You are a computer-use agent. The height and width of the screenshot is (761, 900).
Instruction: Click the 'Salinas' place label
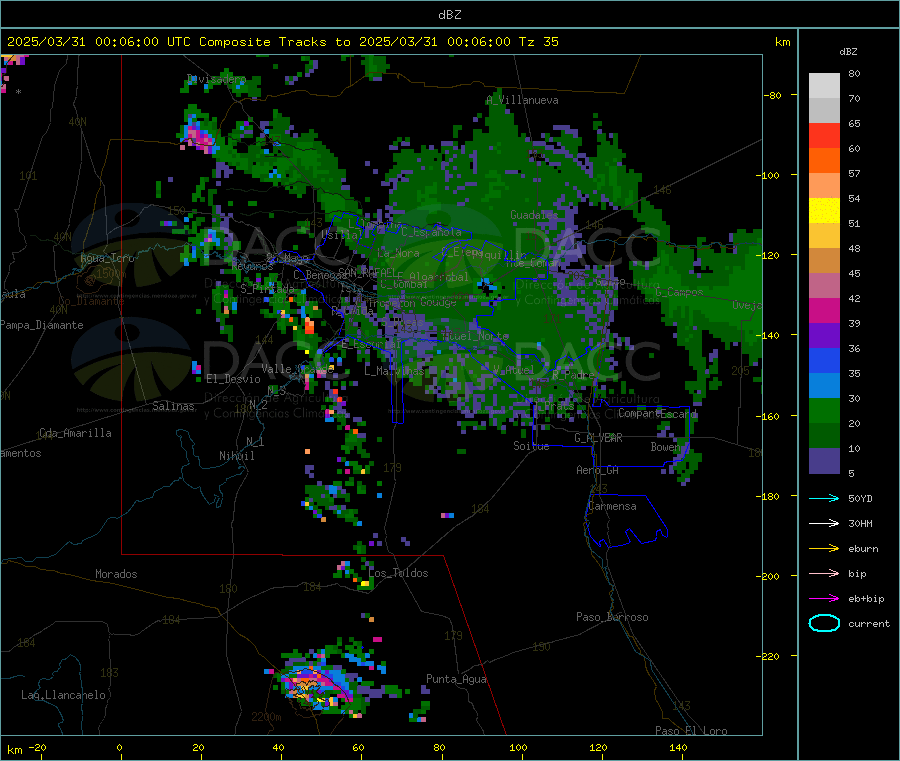pos(173,406)
